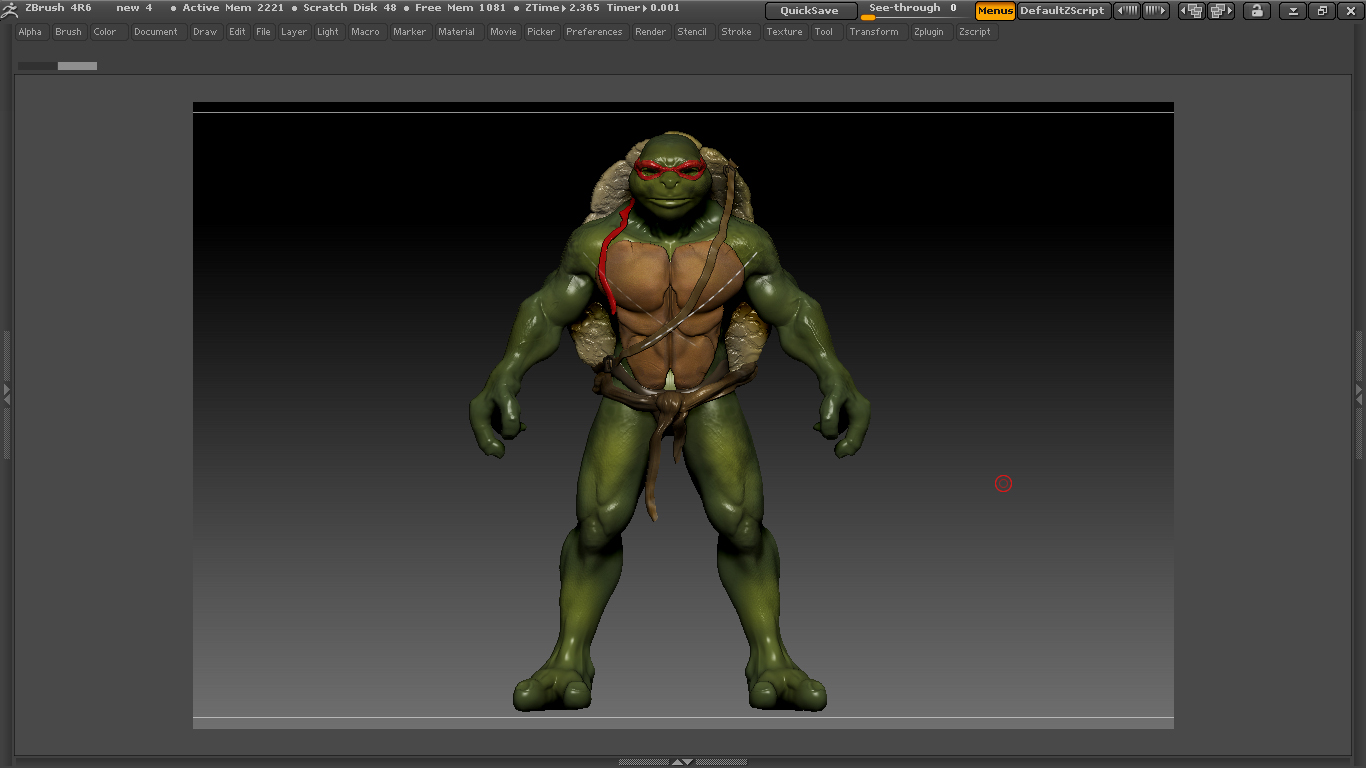Viewport: 1366px width, 768px height.
Task: Open the Marker menu
Action: (x=409, y=32)
